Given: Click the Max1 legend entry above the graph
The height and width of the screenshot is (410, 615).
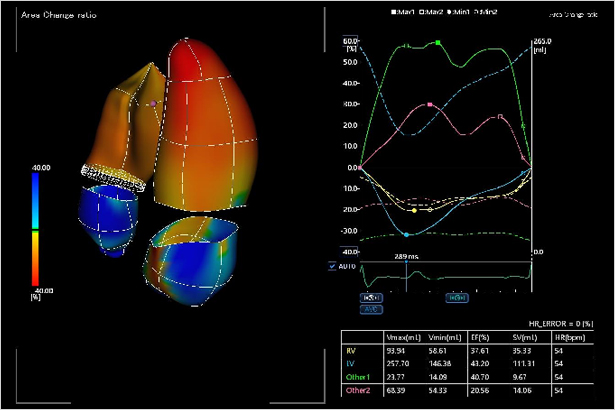Looking at the screenshot, I should pyautogui.click(x=405, y=13).
